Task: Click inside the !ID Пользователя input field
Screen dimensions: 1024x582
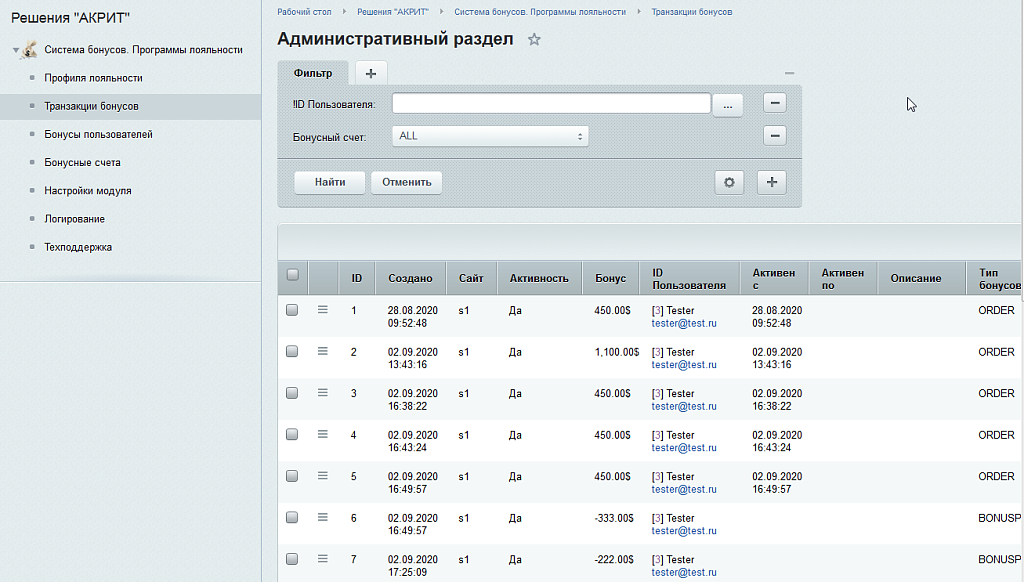Action: tap(550, 103)
